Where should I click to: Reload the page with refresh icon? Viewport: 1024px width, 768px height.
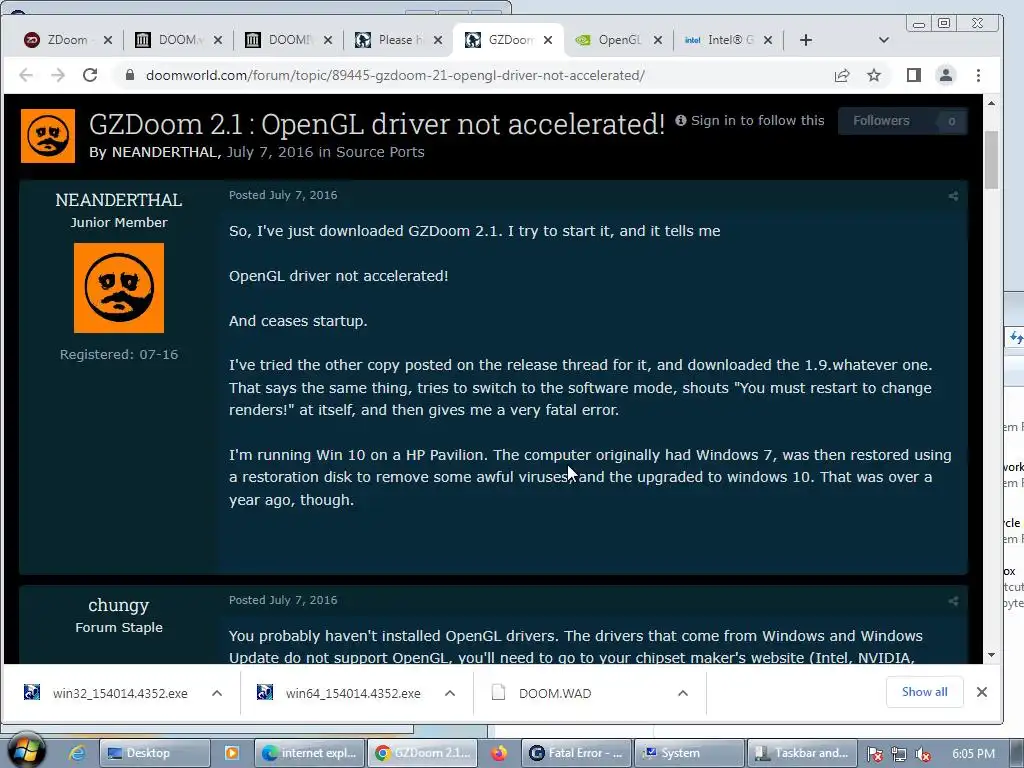pyautogui.click(x=90, y=75)
